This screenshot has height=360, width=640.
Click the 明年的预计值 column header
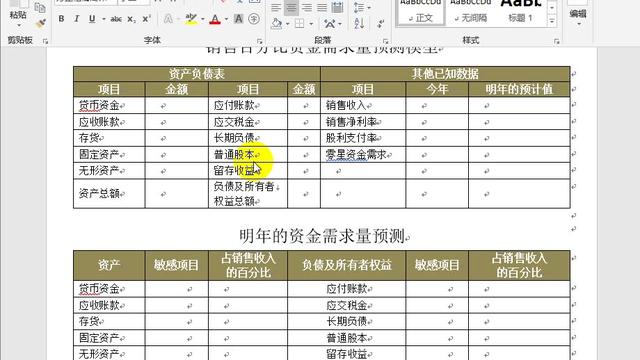pos(519,89)
